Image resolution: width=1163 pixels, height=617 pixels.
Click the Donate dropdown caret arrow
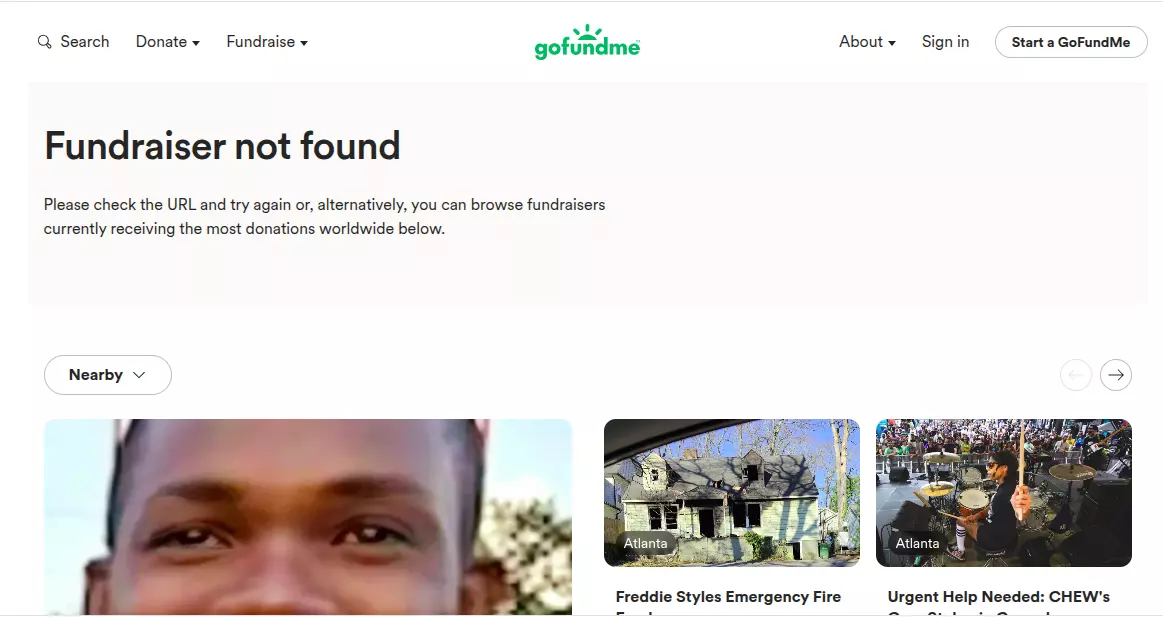196,43
